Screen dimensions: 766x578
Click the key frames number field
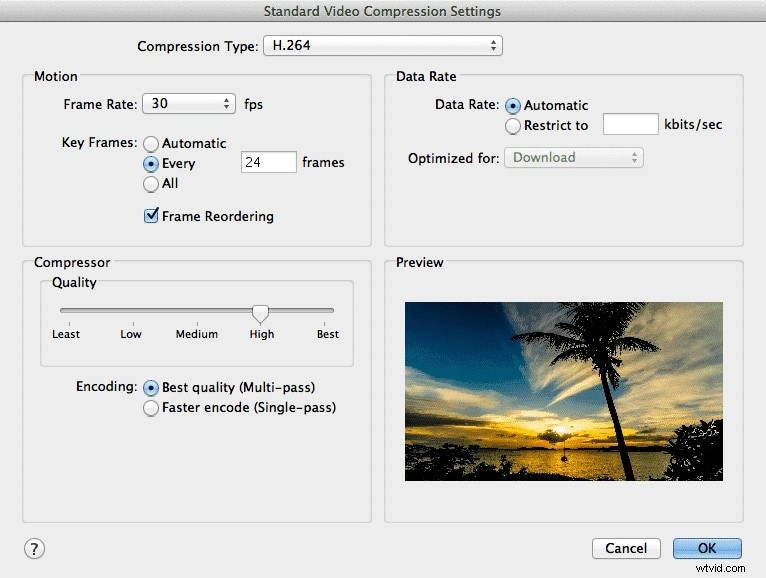point(268,162)
